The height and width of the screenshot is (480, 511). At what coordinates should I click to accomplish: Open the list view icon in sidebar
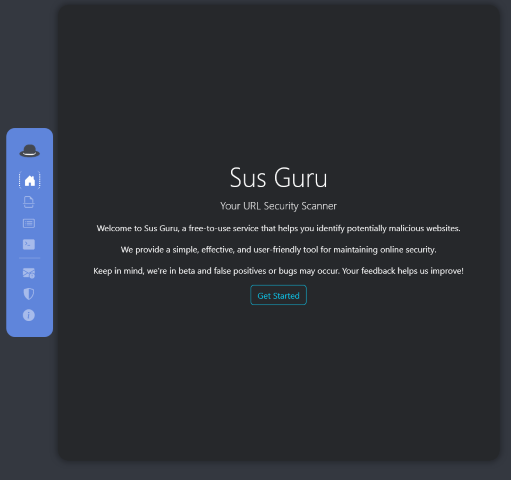[x=29, y=223]
